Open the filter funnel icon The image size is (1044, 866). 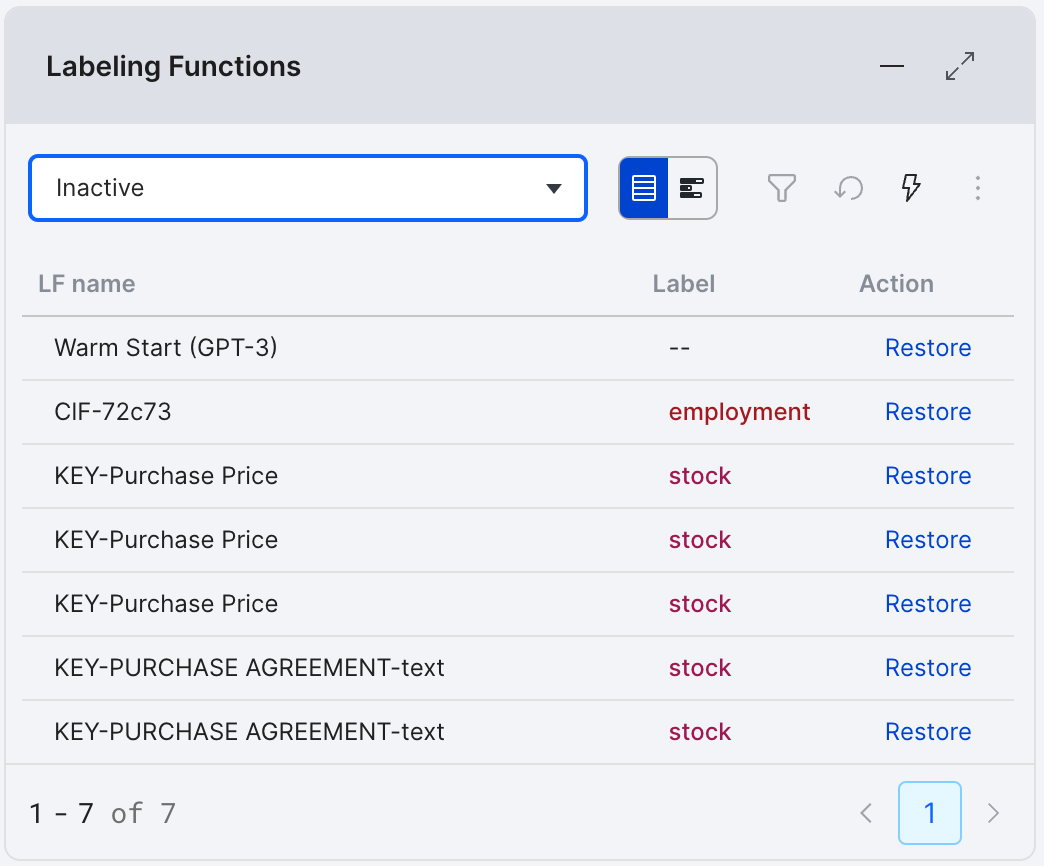tap(782, 188)
